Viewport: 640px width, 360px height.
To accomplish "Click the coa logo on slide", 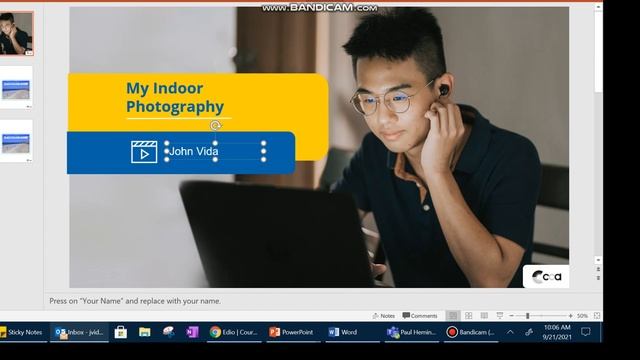I will tap(546, 276).
